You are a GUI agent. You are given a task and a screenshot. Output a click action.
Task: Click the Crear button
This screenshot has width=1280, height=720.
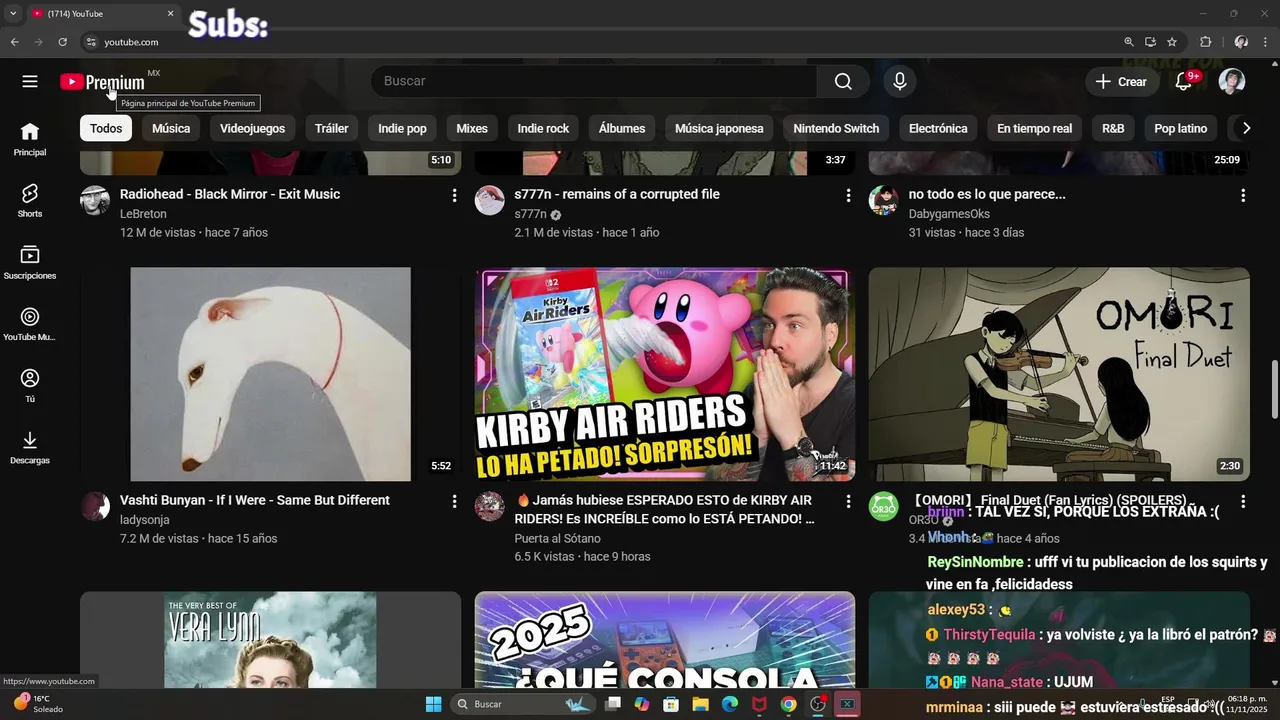pos(1122,82)
